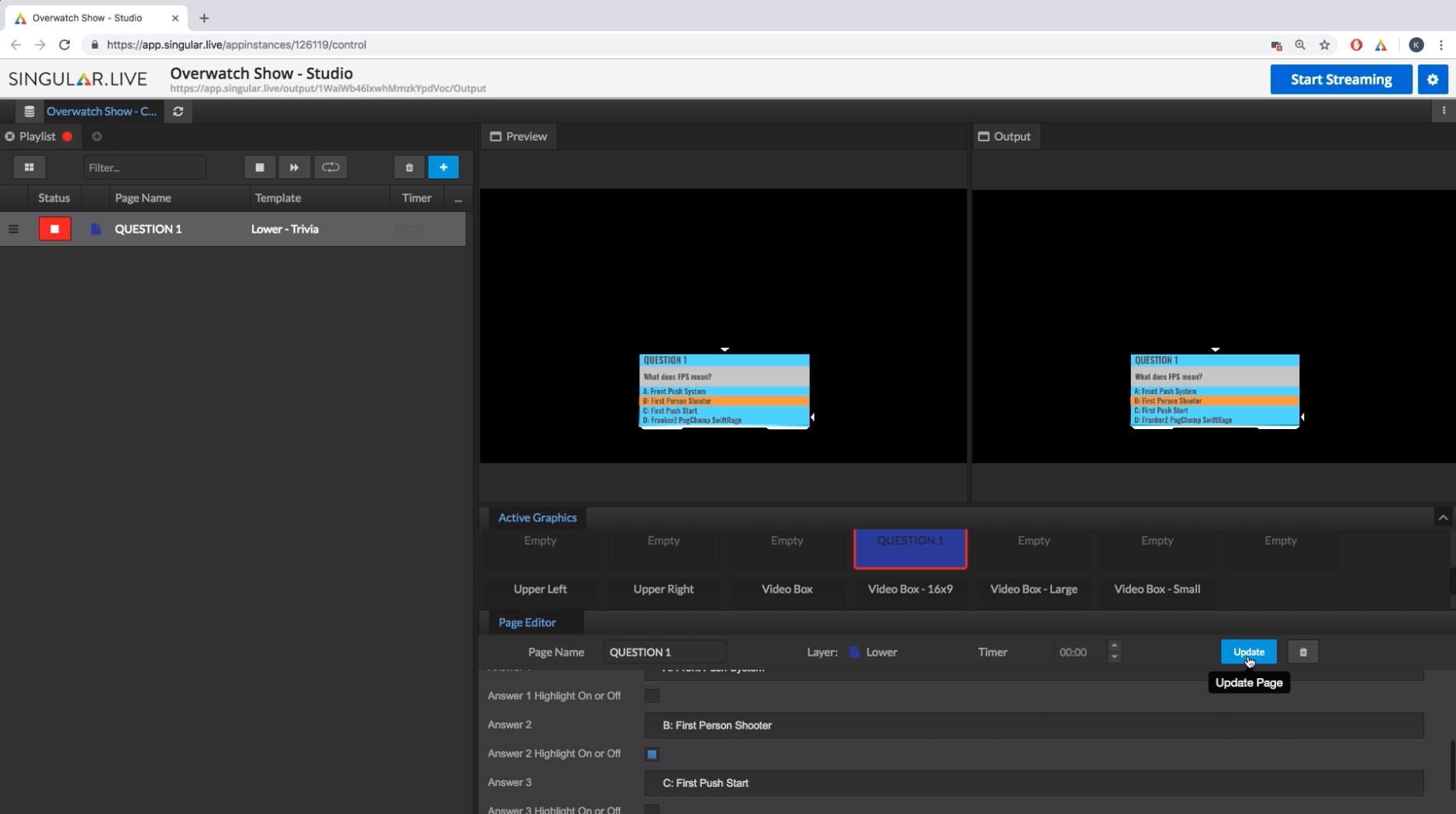Stop the playlist with stop button
This screenshot has width=1456, height=814.
pos(260,167)
